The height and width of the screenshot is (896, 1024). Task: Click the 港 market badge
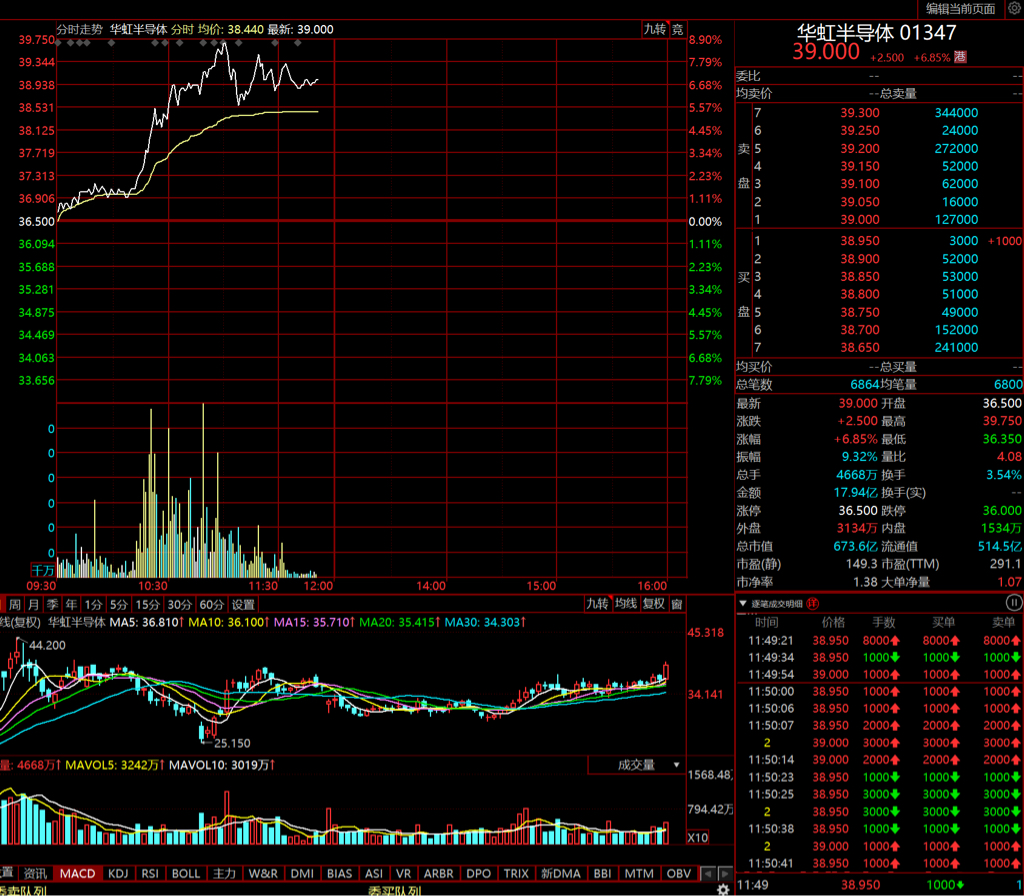tap(960, 57)
